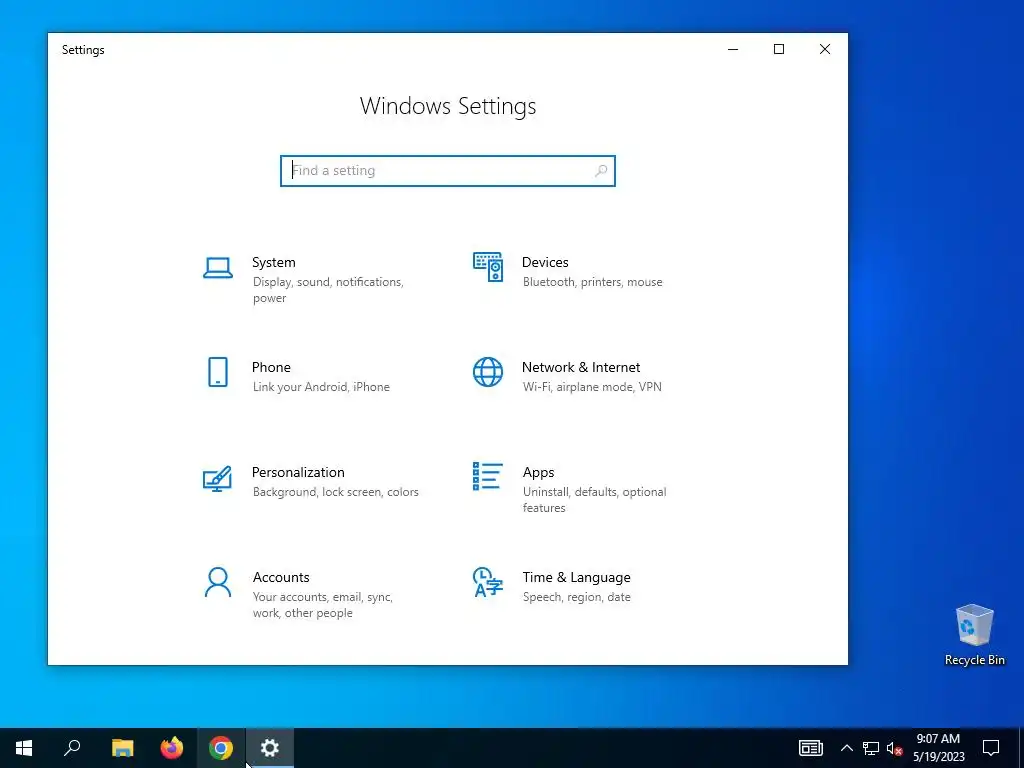Maximize the Settings window
The height and width of the screenshot is (768, 1024).
coord(778,50)
